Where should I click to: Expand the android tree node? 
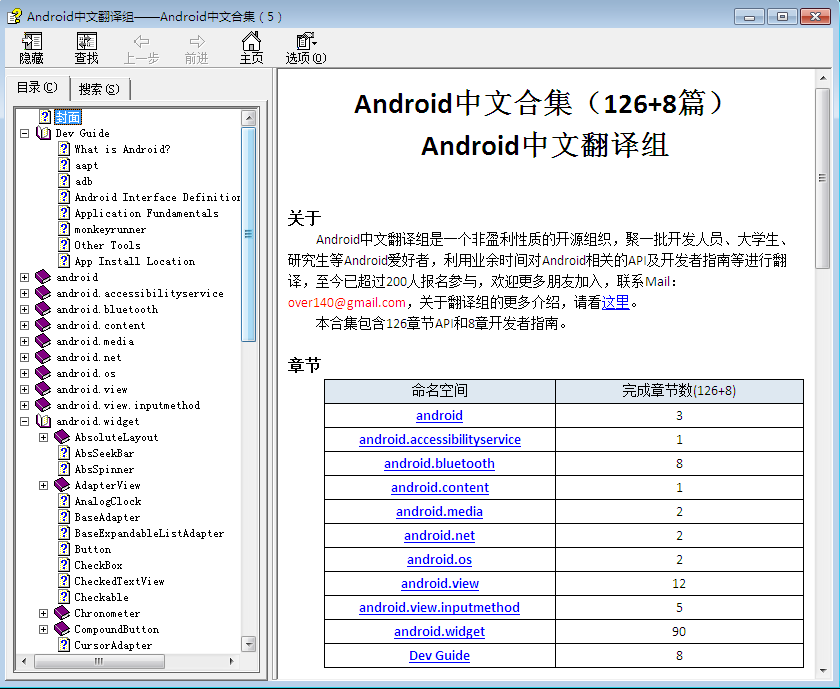click(x=25, y=278)
